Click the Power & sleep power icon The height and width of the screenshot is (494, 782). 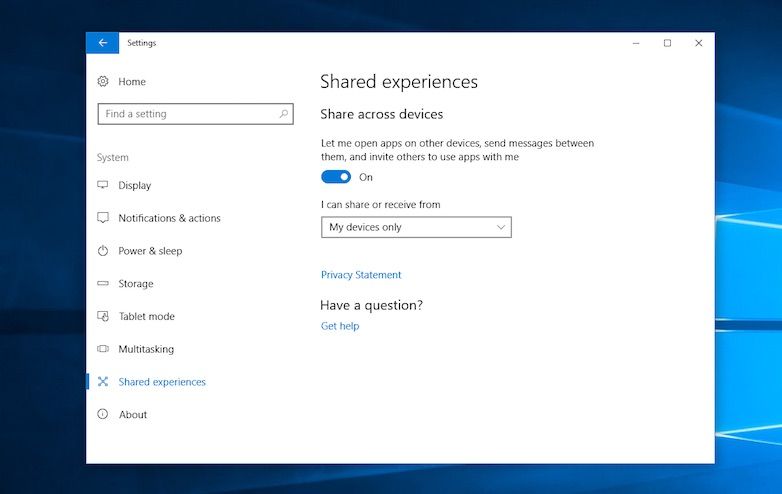[x=103, y=251]
